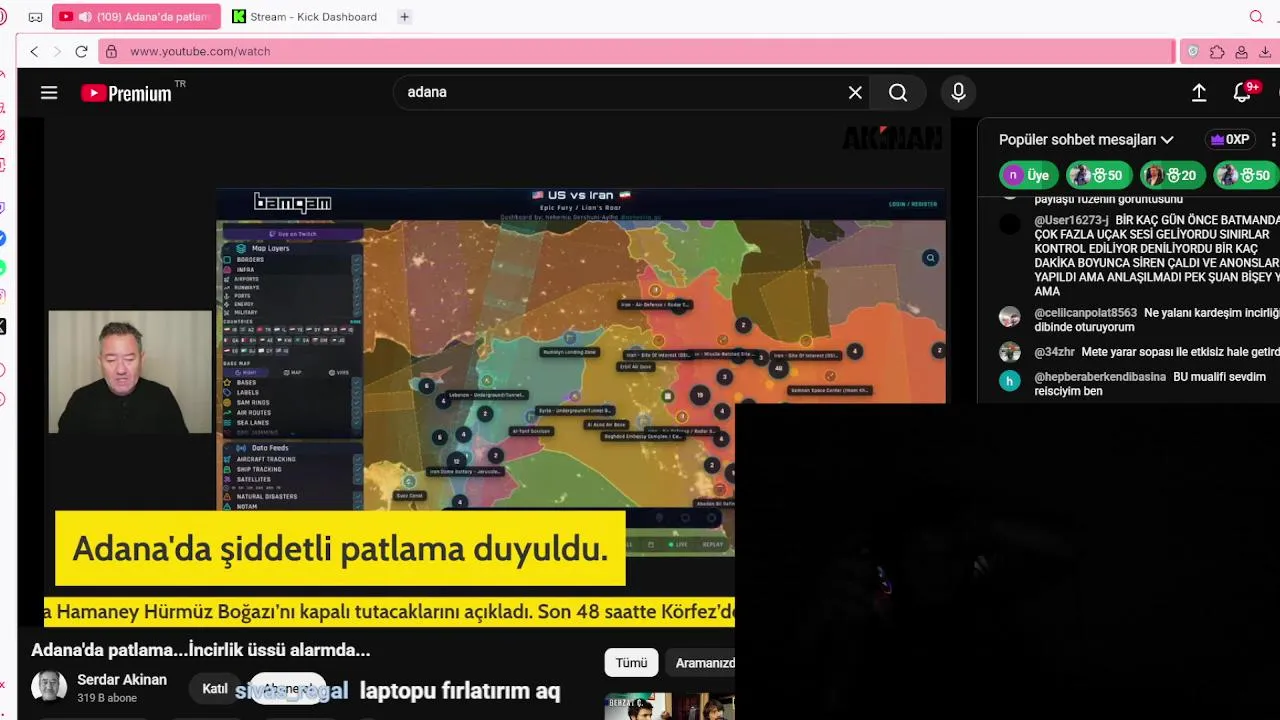Click the bamgam logo in dashboard
This screenshot has height=720, width=1280.
click(x=292, y=203)
